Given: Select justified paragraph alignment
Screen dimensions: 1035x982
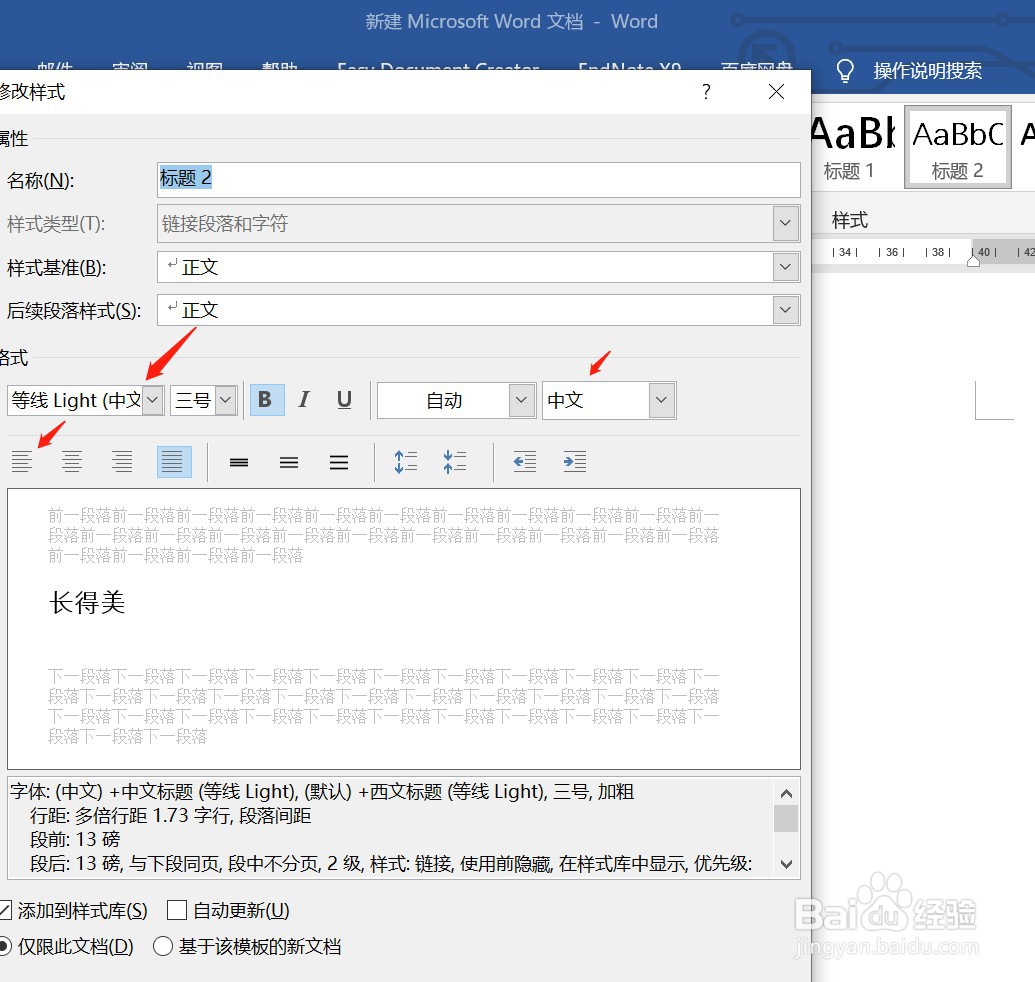Looking at the screenshot, I should (174, 461).
